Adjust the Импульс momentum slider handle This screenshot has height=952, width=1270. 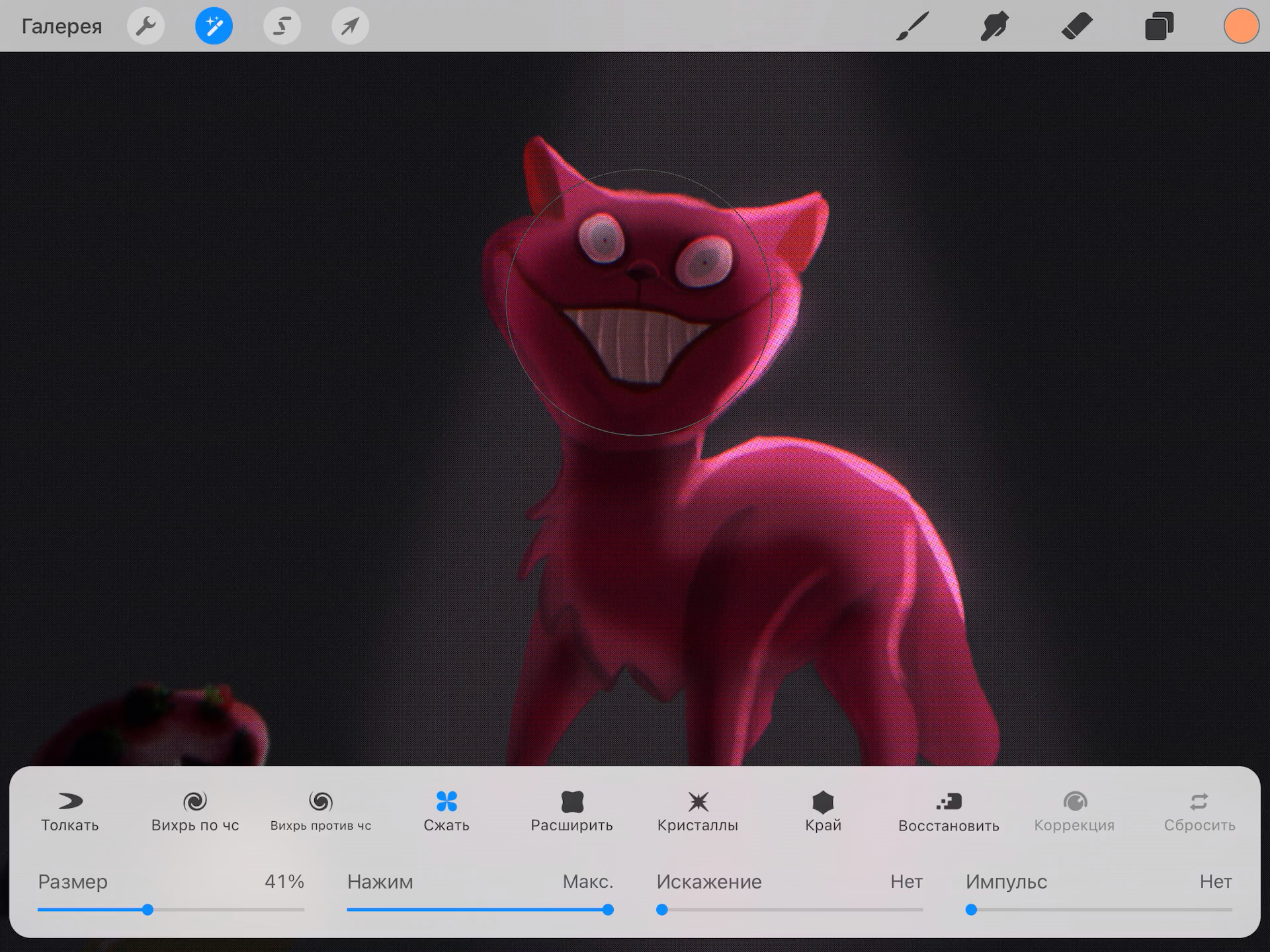(971, 910)
